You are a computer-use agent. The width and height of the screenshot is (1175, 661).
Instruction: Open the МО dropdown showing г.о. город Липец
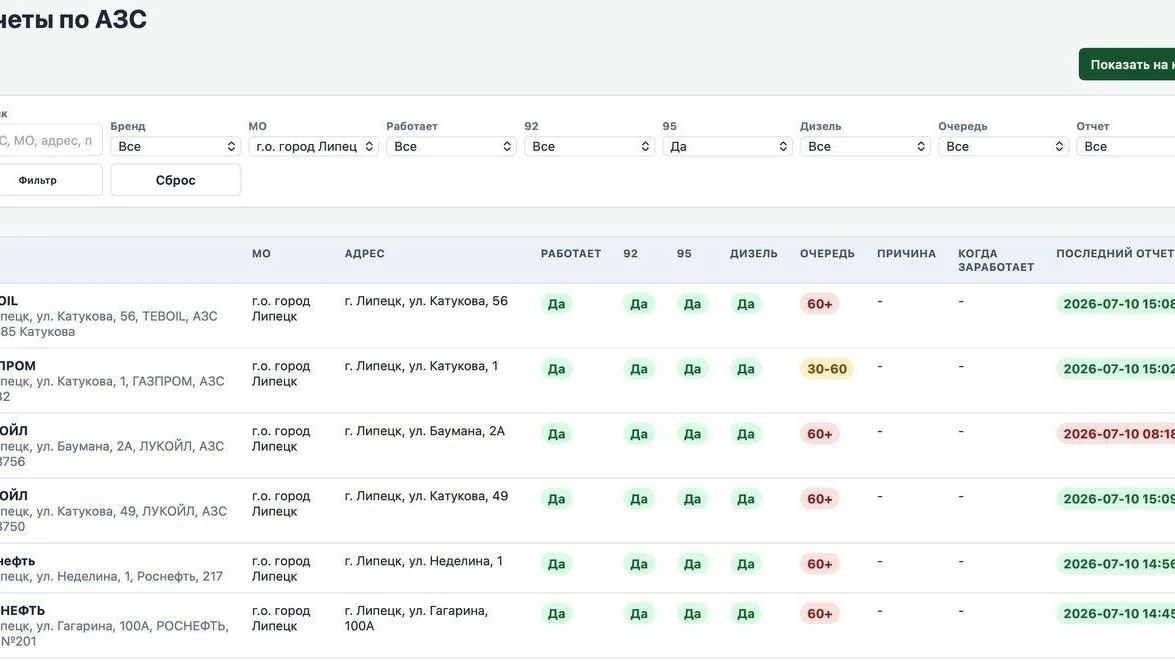pos(313,146)
